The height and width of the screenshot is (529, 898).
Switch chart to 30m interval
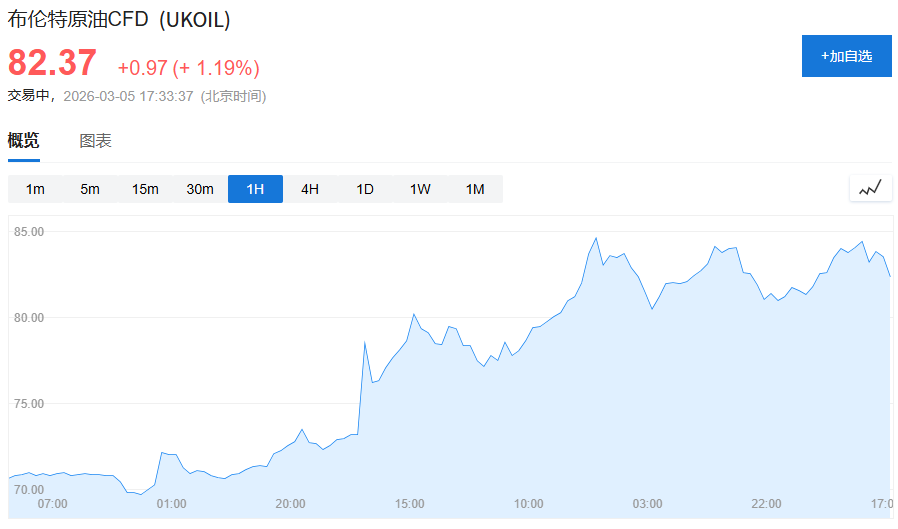coord(200,189)
